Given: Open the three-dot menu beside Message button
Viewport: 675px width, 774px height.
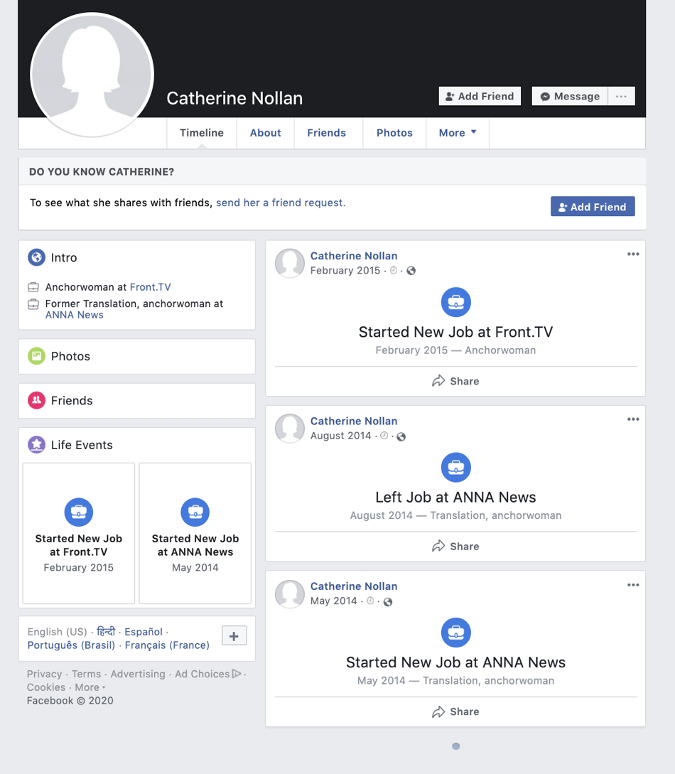Looking at the screenshot, I should pos(622,96).
